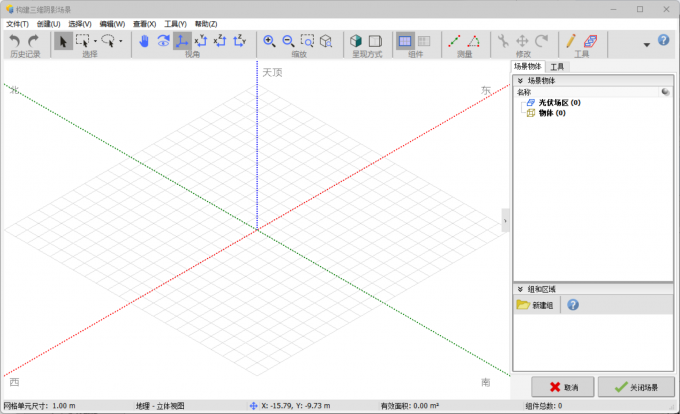Select the zoom to rectangle tool
Image resolution: width=680 pixels, height=414 pixels.
(307, 41)
